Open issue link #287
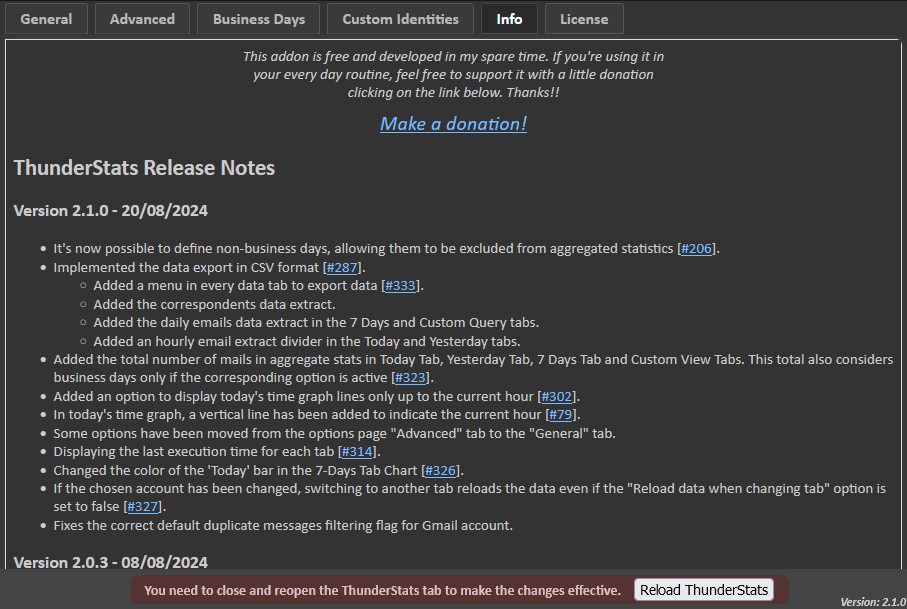Image resolution: width=907 pixels, height=609 pixels. pyautogui.click(x=342, y=267)
